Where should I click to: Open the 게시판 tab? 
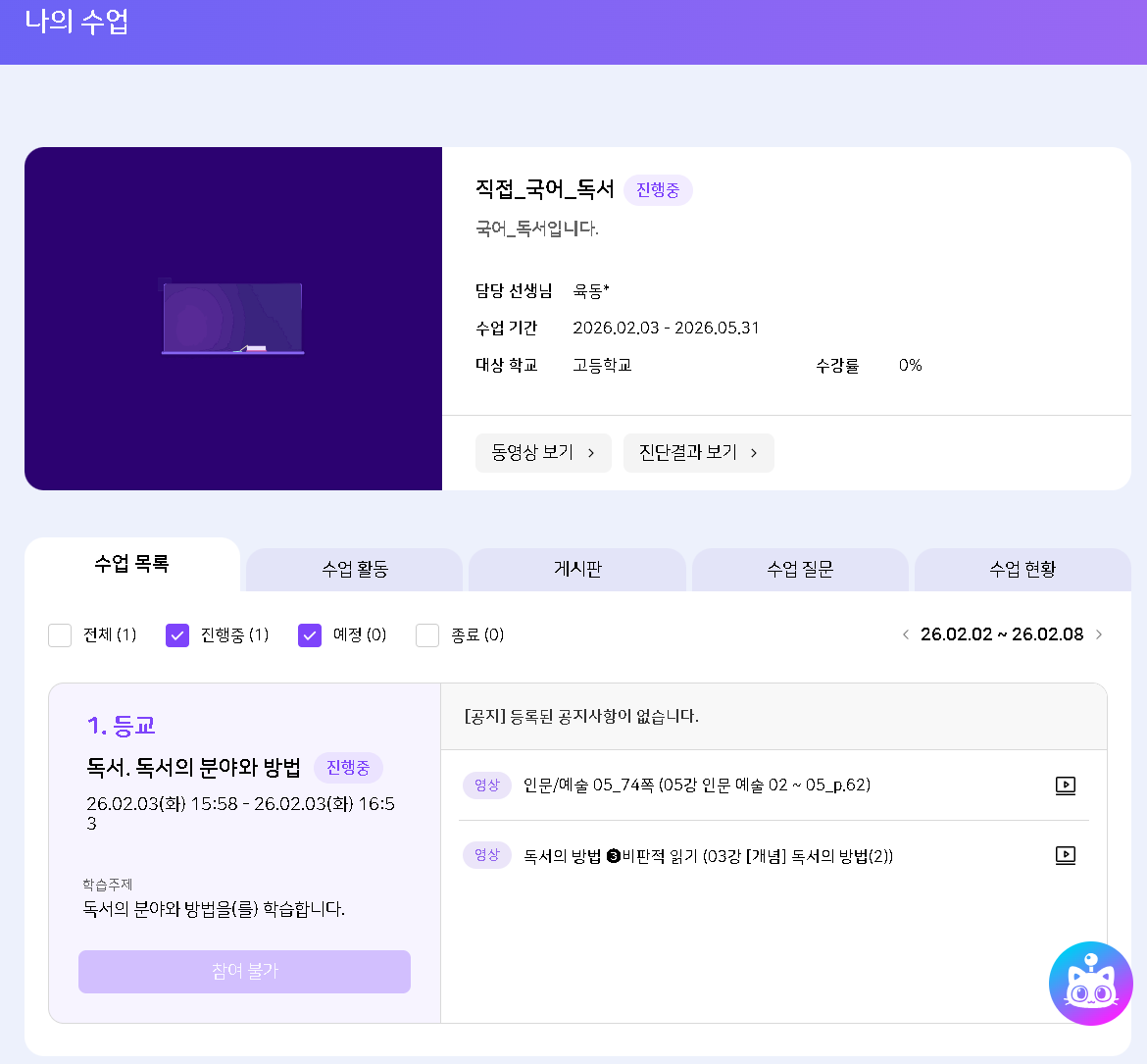[x=577, y=570]
